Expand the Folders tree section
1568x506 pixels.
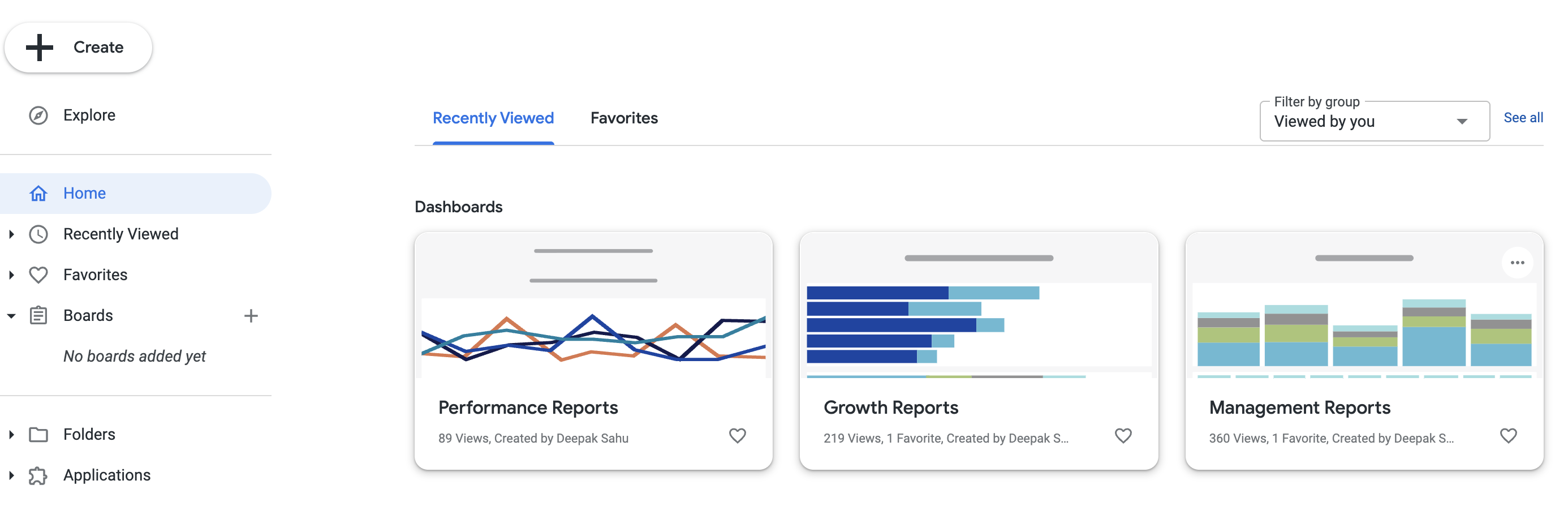11,434
